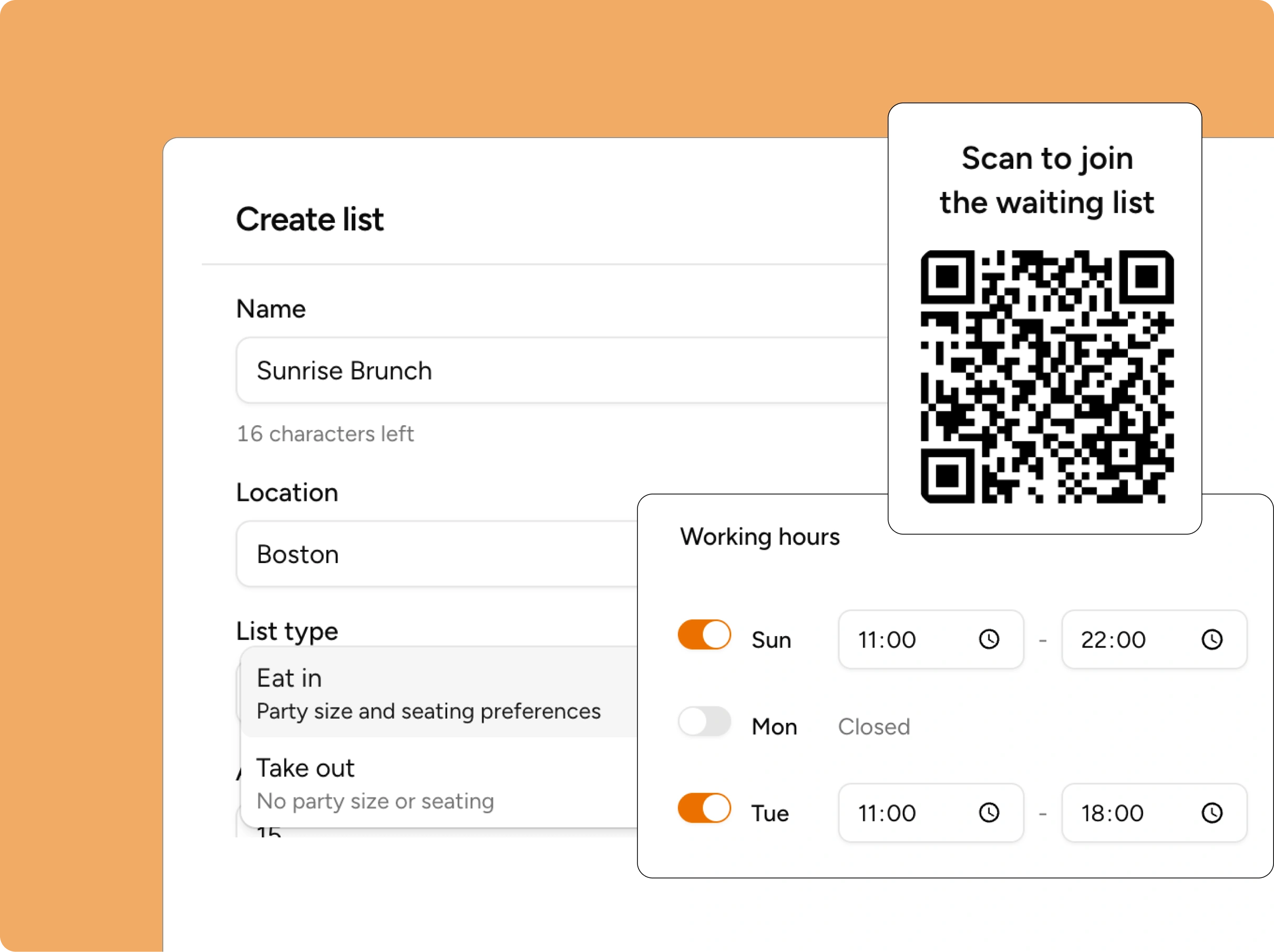The image size is (1274, 952).
Task: Click the Closed label for Monday
Action: click(874, 727)
